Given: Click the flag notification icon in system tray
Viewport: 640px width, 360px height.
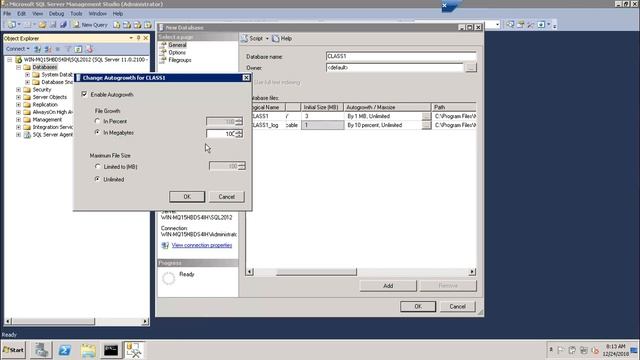Looking at the screenshot, I should [x=560, y=350].
